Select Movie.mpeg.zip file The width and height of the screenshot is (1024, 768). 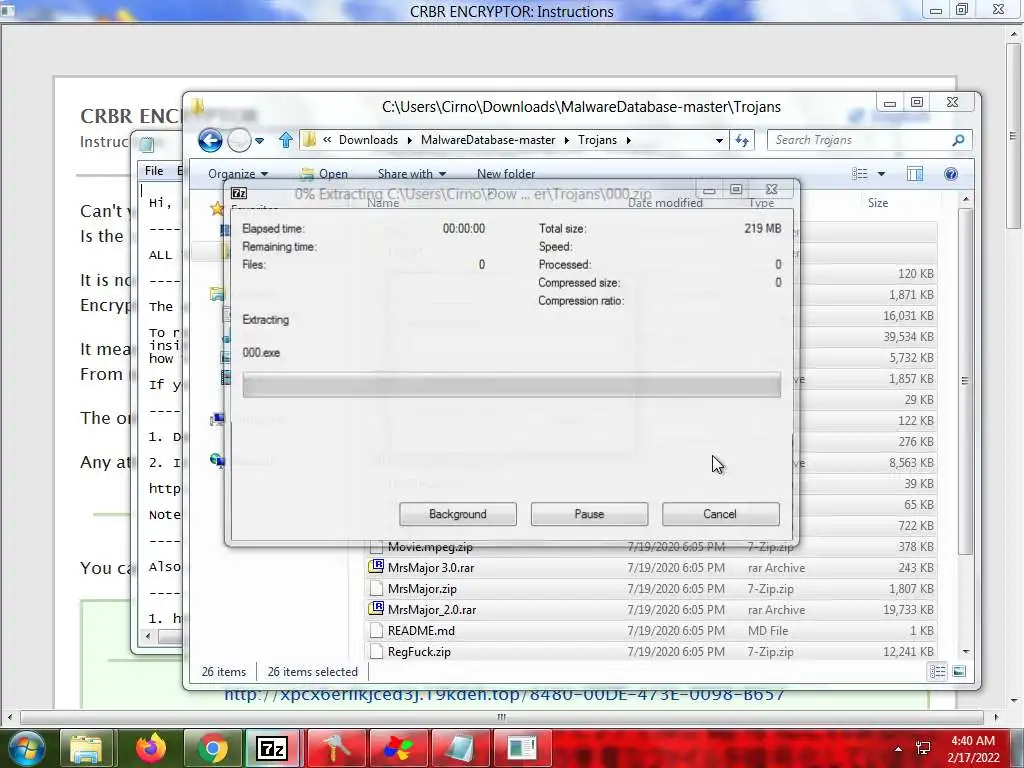(651, 547)
